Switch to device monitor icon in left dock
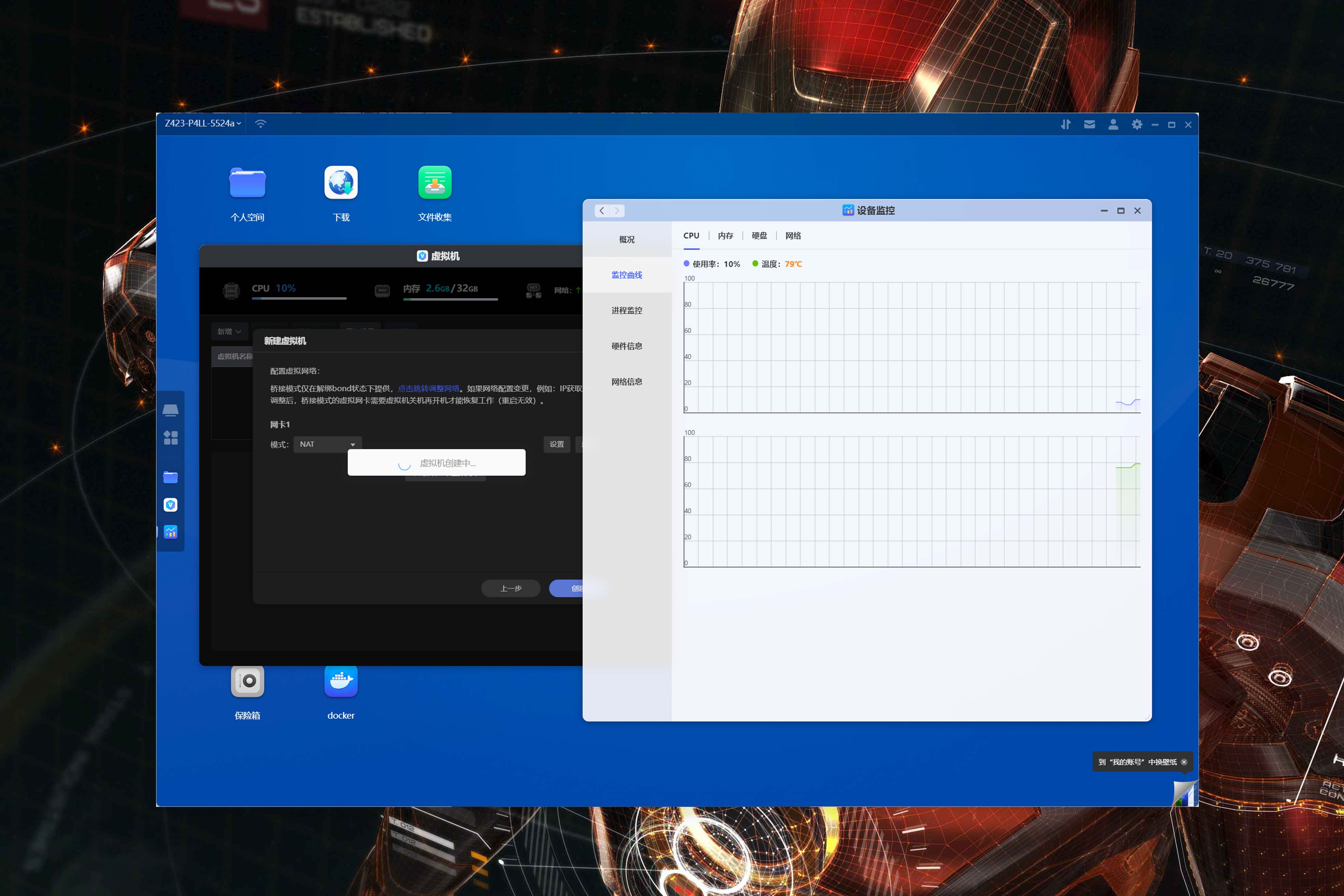 [170, 532]
